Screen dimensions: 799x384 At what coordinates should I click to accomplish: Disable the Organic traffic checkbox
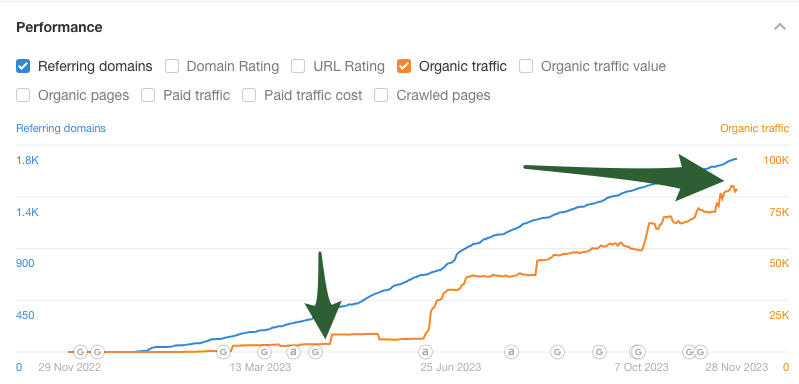pyautogui.click(x=404, y=66)
